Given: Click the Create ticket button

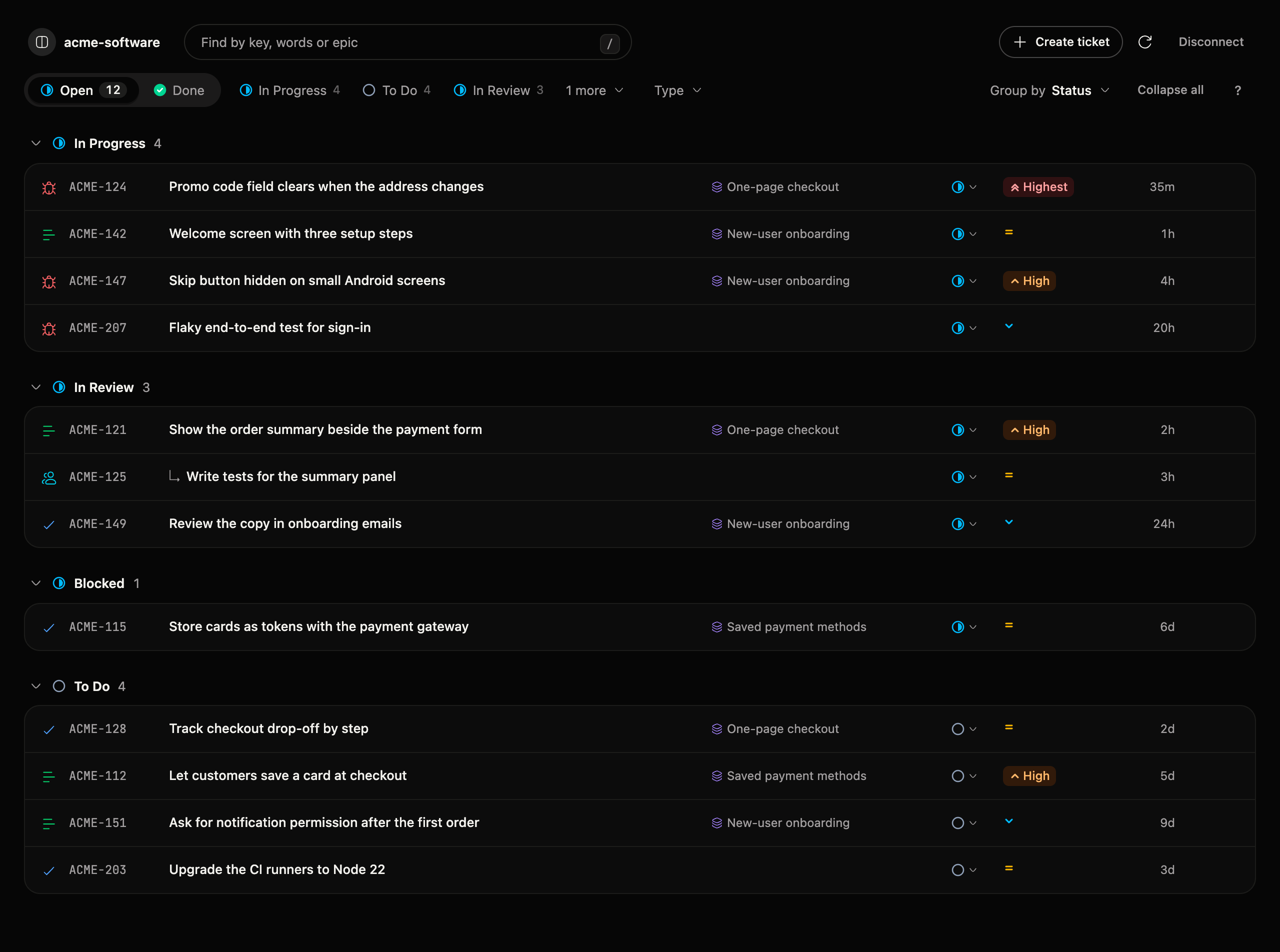Looking at the screenshot, I should tap(1060, 42).
